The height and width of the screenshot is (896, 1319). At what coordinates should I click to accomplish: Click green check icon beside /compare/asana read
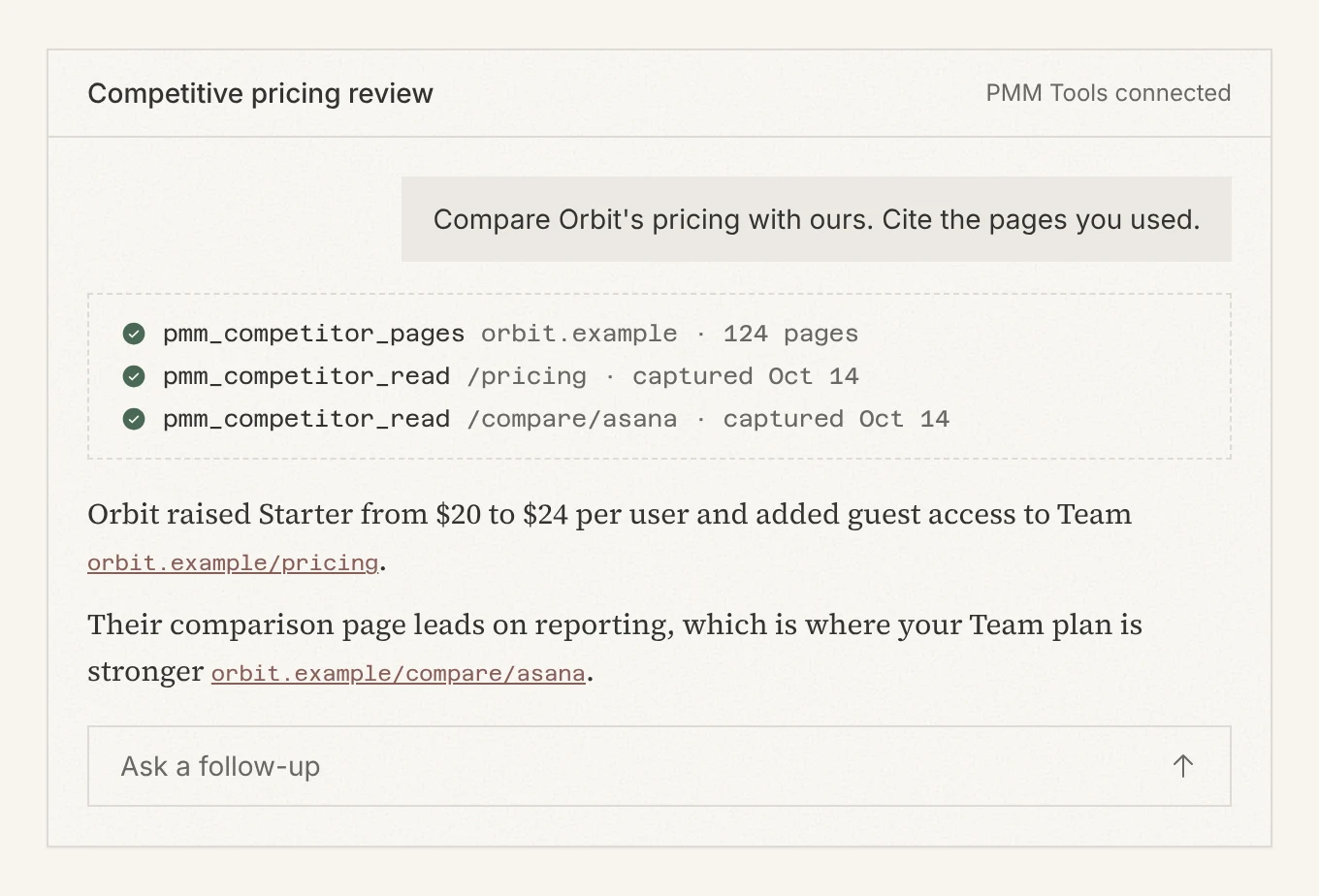tap(134, 419)
